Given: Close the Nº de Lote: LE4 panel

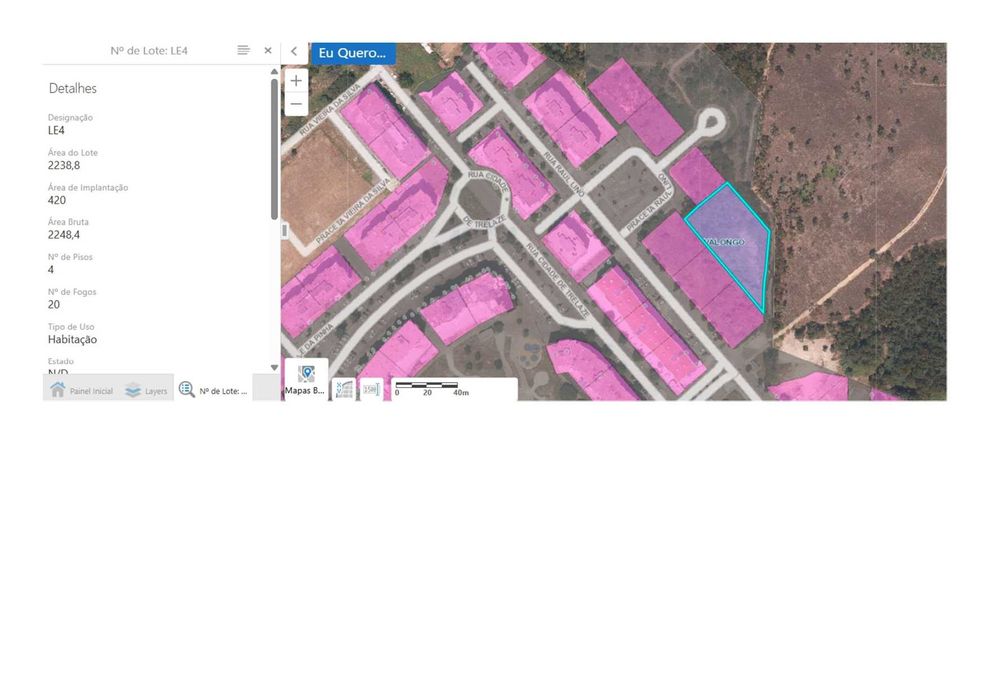Looking at the screenshot, I should pyautogui.click(x=268, y=50).
